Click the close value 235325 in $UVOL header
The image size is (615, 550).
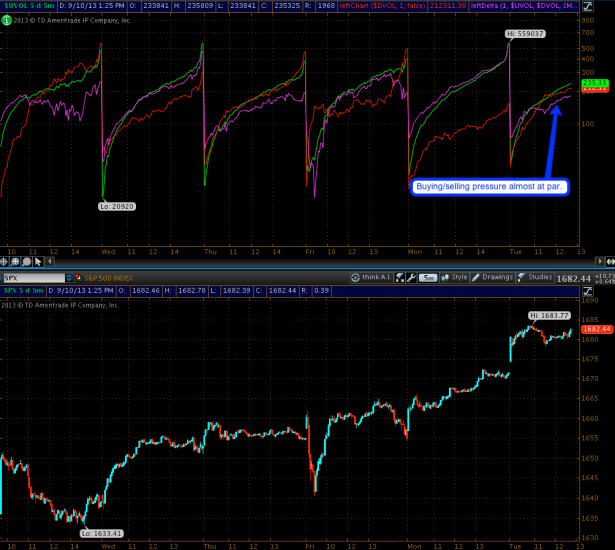click(x=287, y=6)
